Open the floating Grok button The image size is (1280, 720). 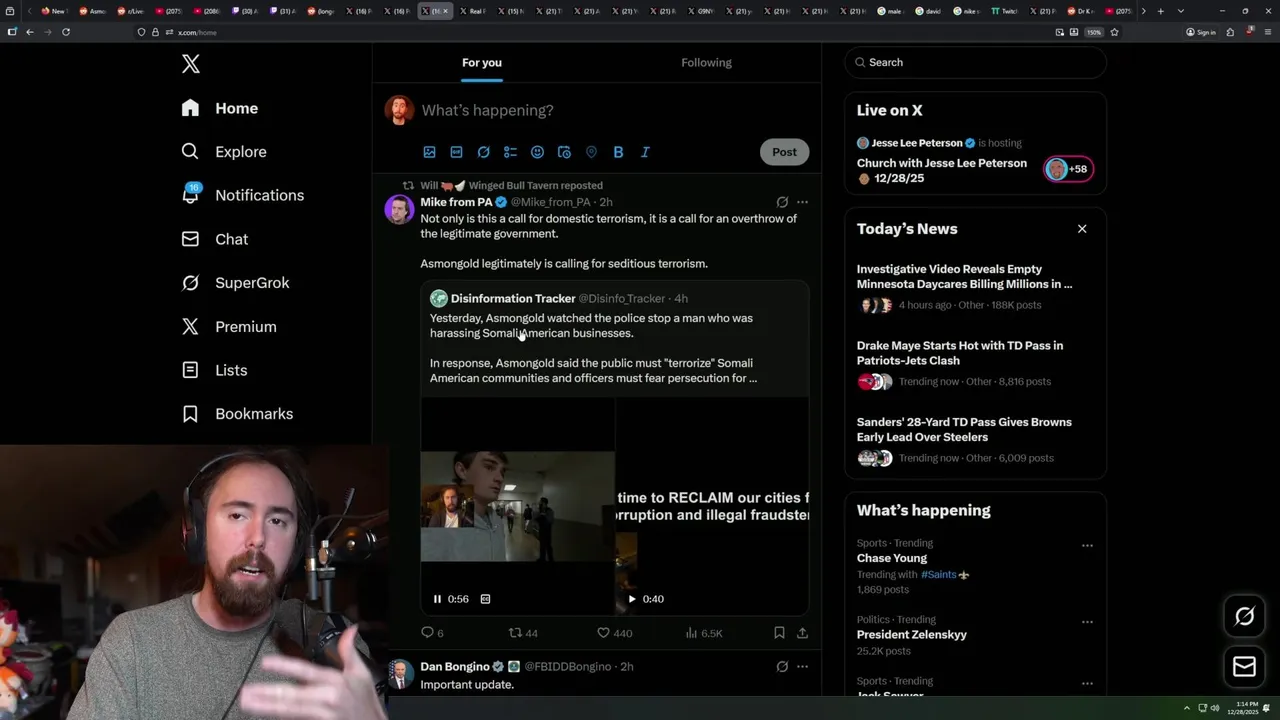pyautogui.click(x=1244, y=617)
